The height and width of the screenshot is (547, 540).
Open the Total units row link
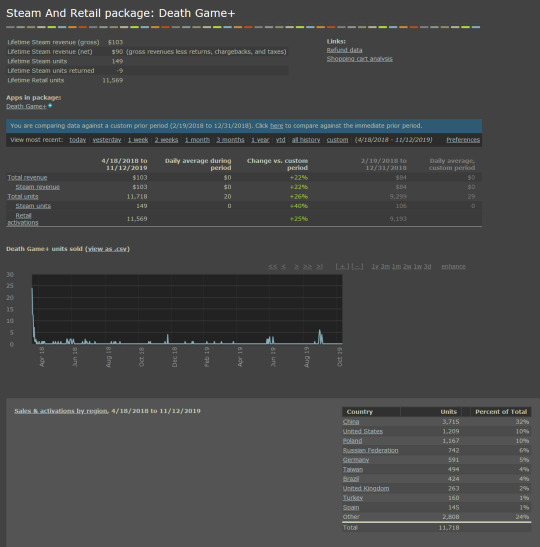(x=23, y=196)
